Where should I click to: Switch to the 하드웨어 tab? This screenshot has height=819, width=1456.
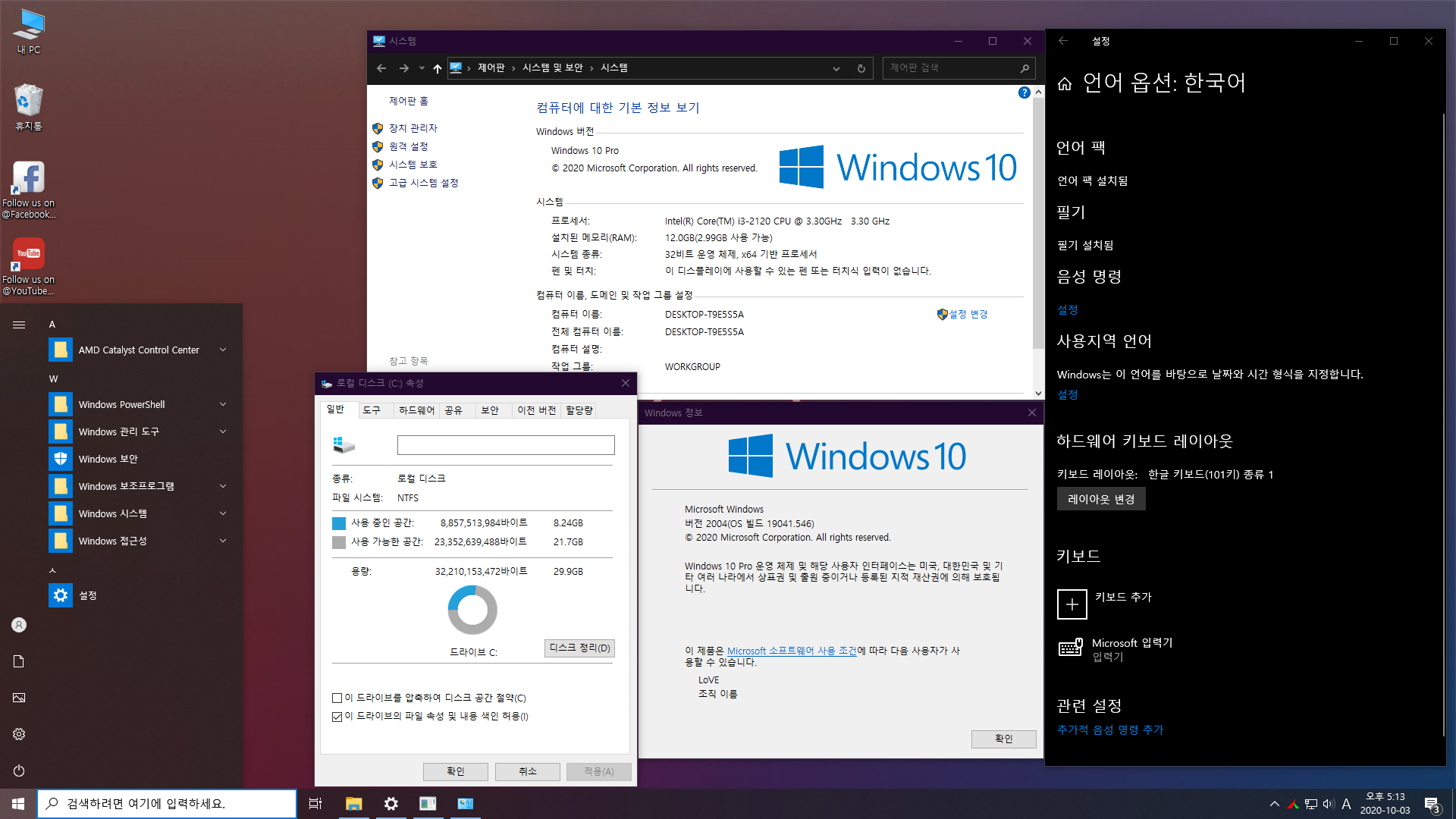coord(416,410)
